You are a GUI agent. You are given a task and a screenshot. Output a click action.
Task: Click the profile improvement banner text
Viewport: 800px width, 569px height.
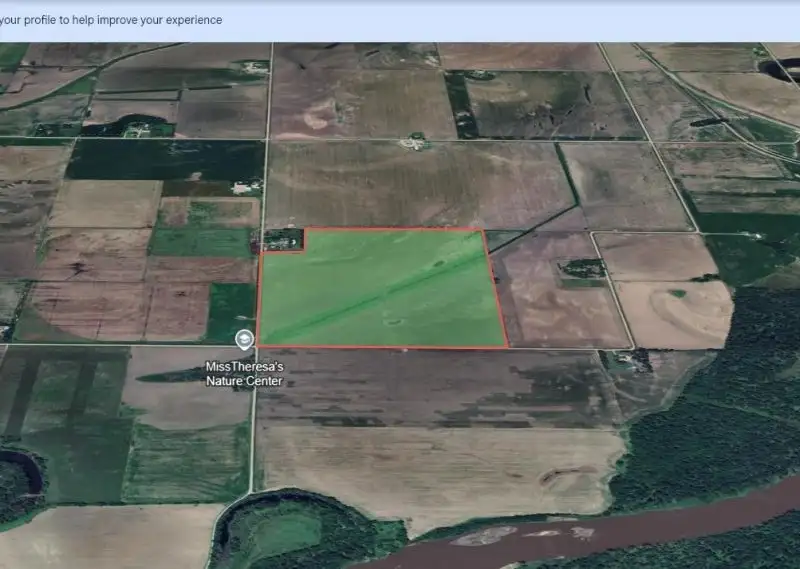(111, 20)
